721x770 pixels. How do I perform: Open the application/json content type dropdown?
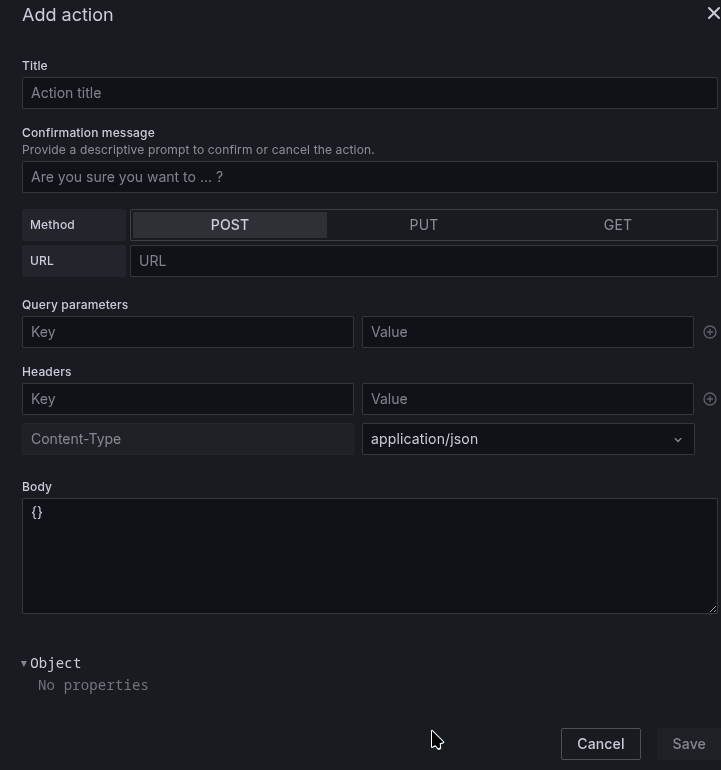(x=528, y=439)
